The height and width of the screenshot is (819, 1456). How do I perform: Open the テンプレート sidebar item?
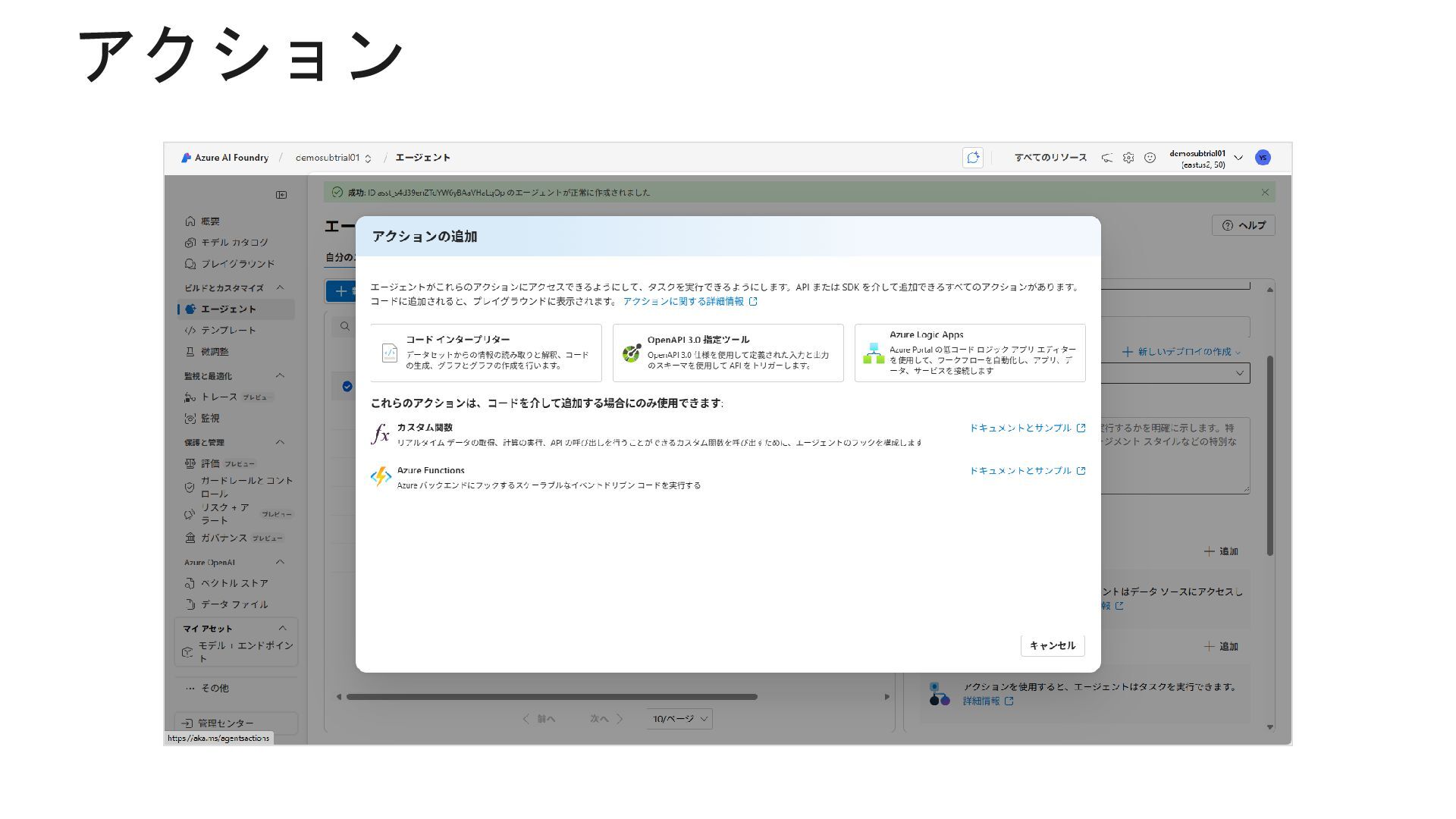[235, 331]
